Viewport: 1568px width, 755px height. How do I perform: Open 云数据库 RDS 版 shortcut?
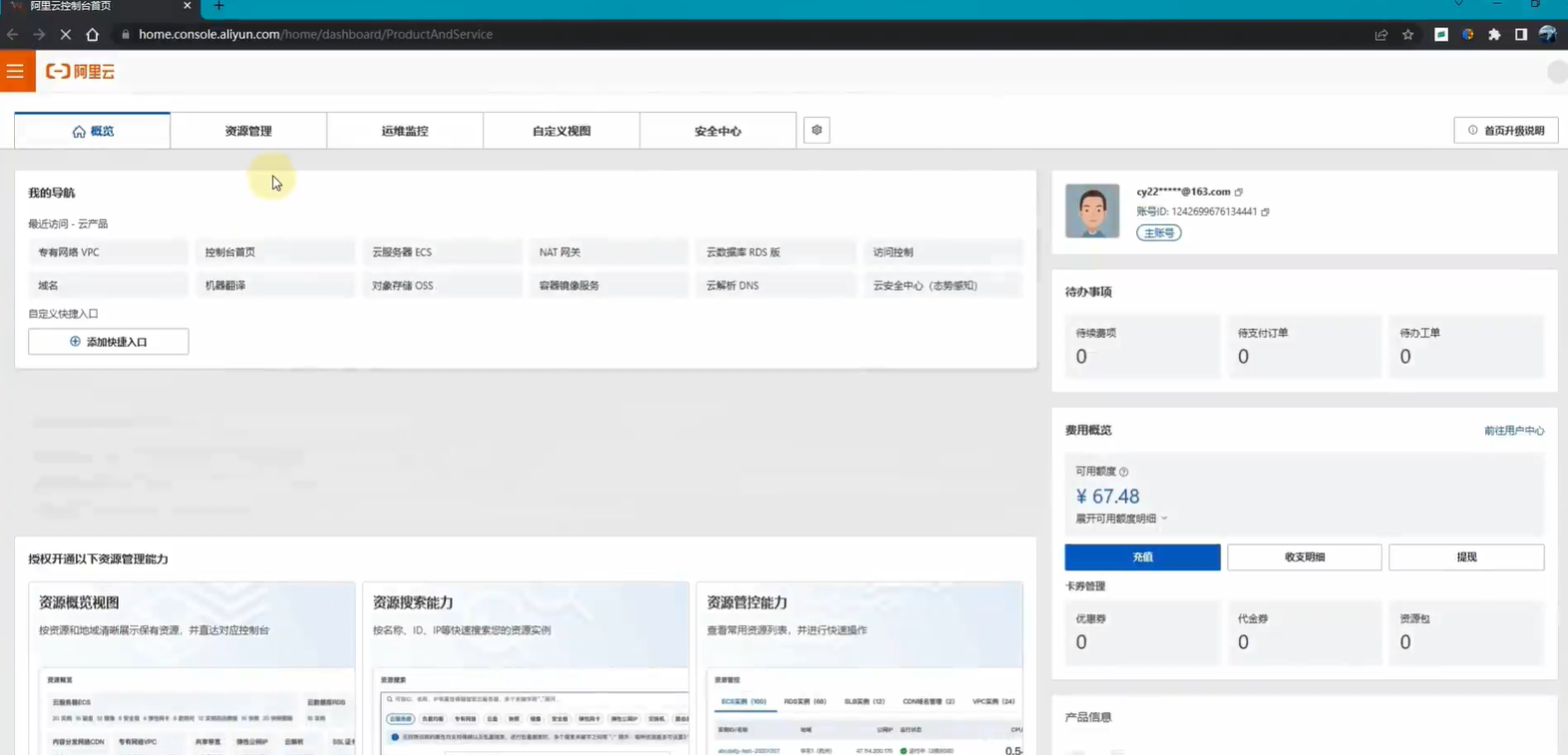point(776,252)
